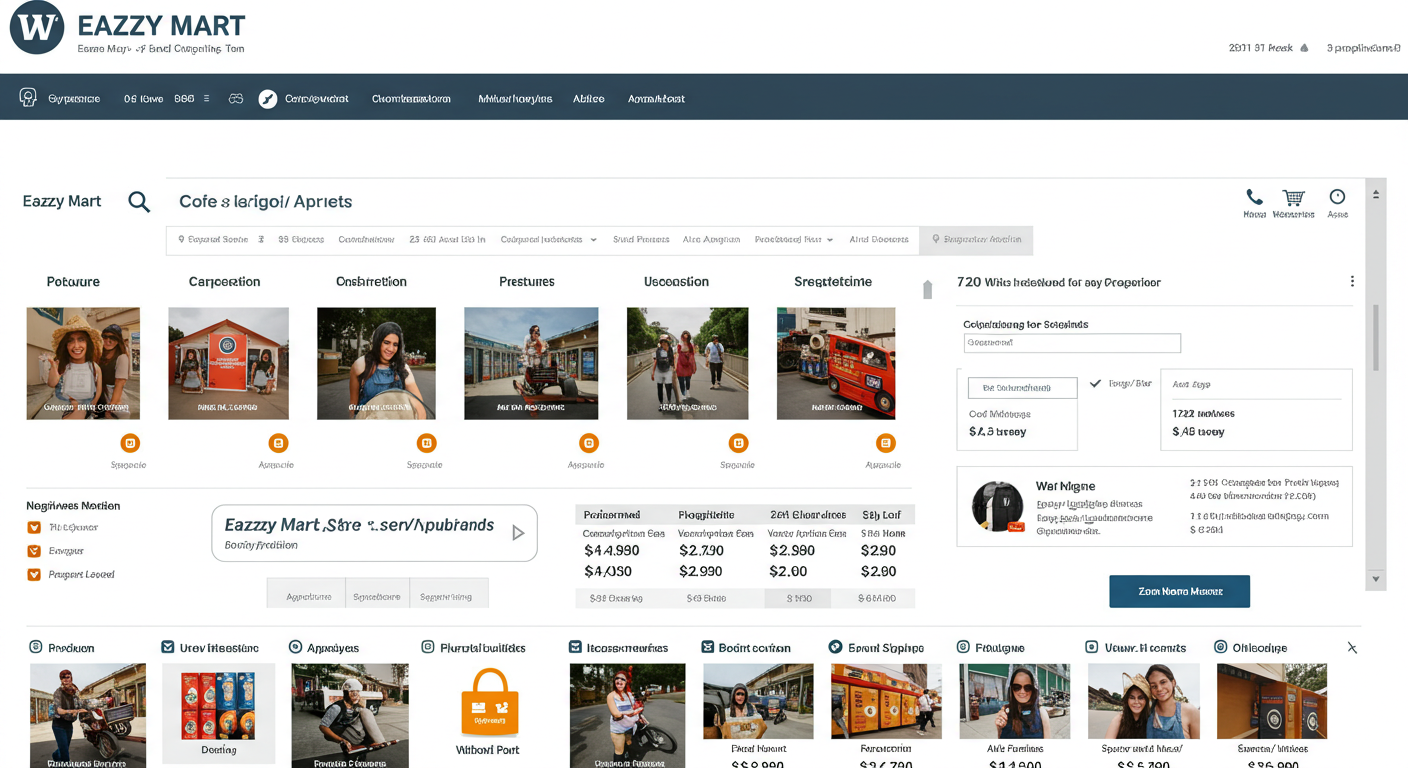Click the magnifying glass search icon
The height and width of the screenshot is (768, 1408).
[x=139, y=202]
